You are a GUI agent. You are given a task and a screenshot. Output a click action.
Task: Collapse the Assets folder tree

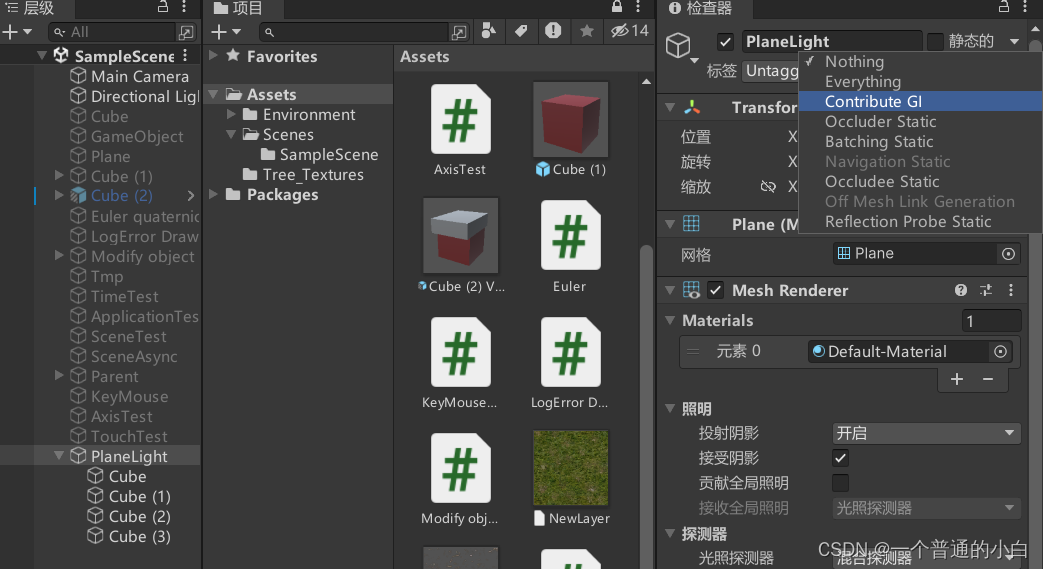pos(214,95)
